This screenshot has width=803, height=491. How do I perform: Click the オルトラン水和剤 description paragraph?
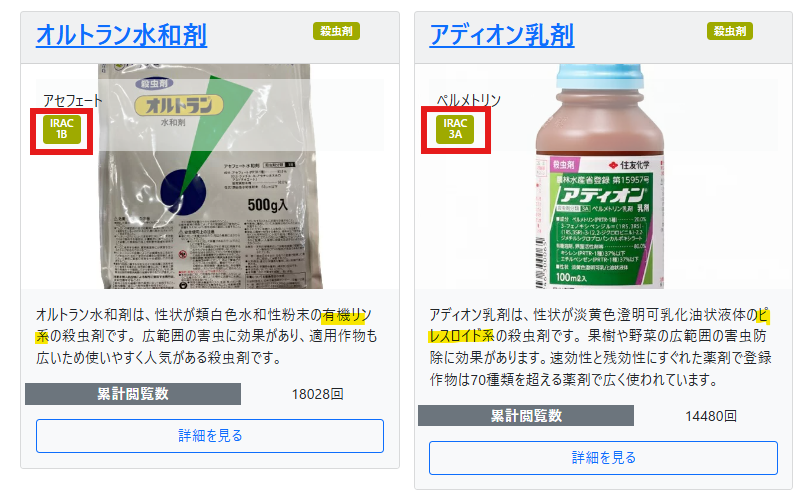coord(207,336)
